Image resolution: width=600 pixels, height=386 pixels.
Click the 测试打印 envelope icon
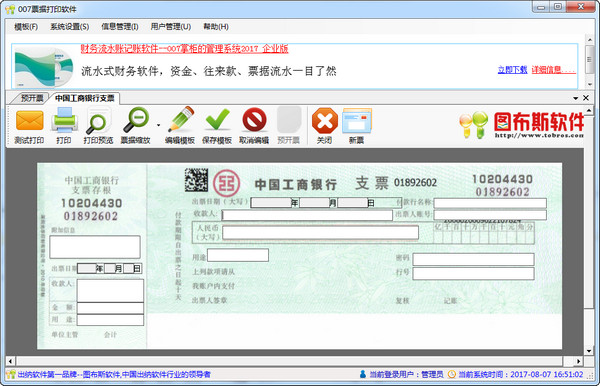click(x=29, y=121)
